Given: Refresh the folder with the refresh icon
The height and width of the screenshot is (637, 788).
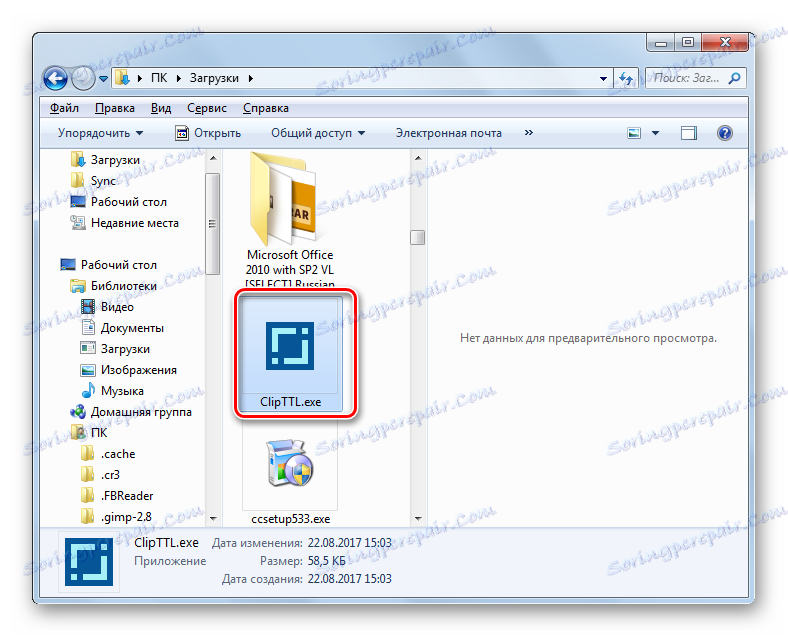Looking at the screenshot, I should [626, 78].
